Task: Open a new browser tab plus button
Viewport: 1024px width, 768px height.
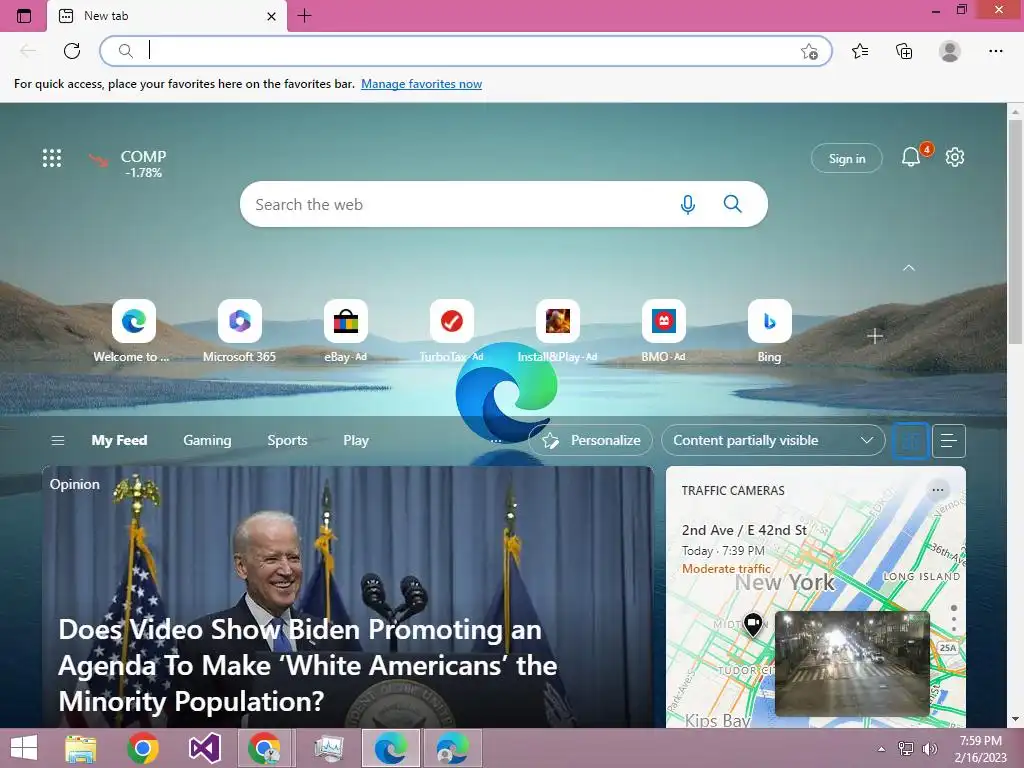Action: coord(304,16)
